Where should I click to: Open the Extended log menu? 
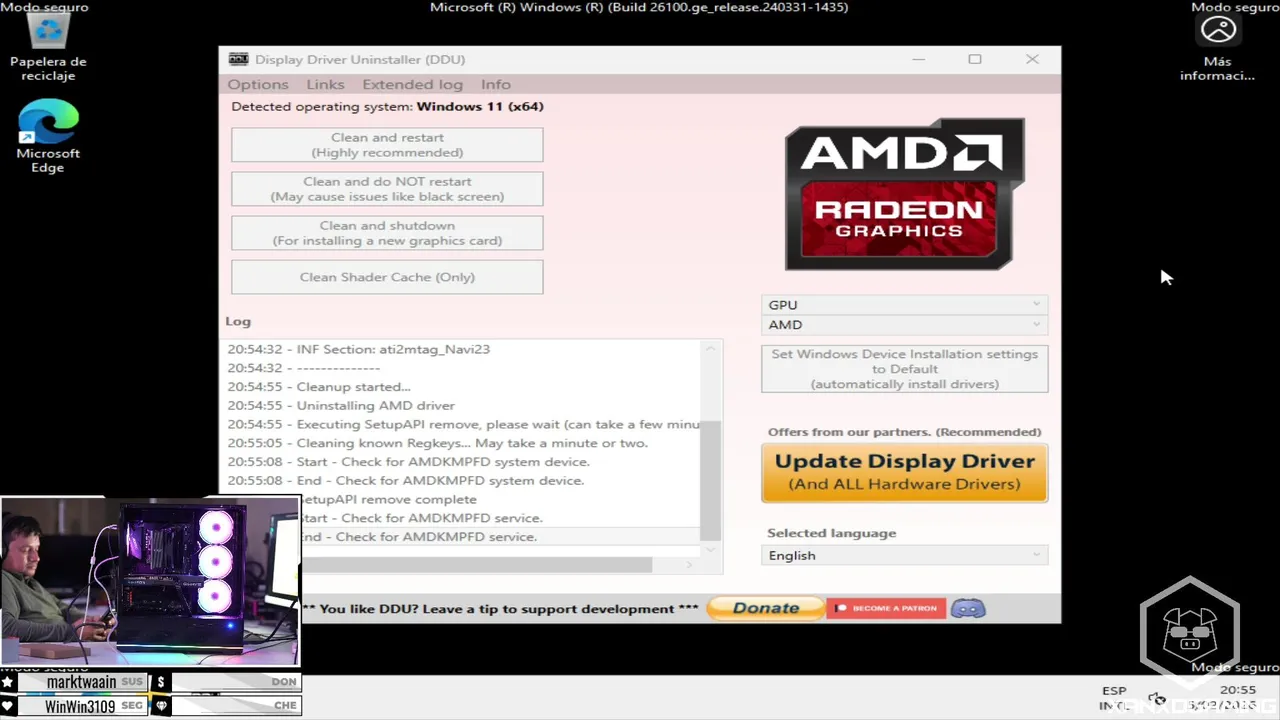[412, 85]
